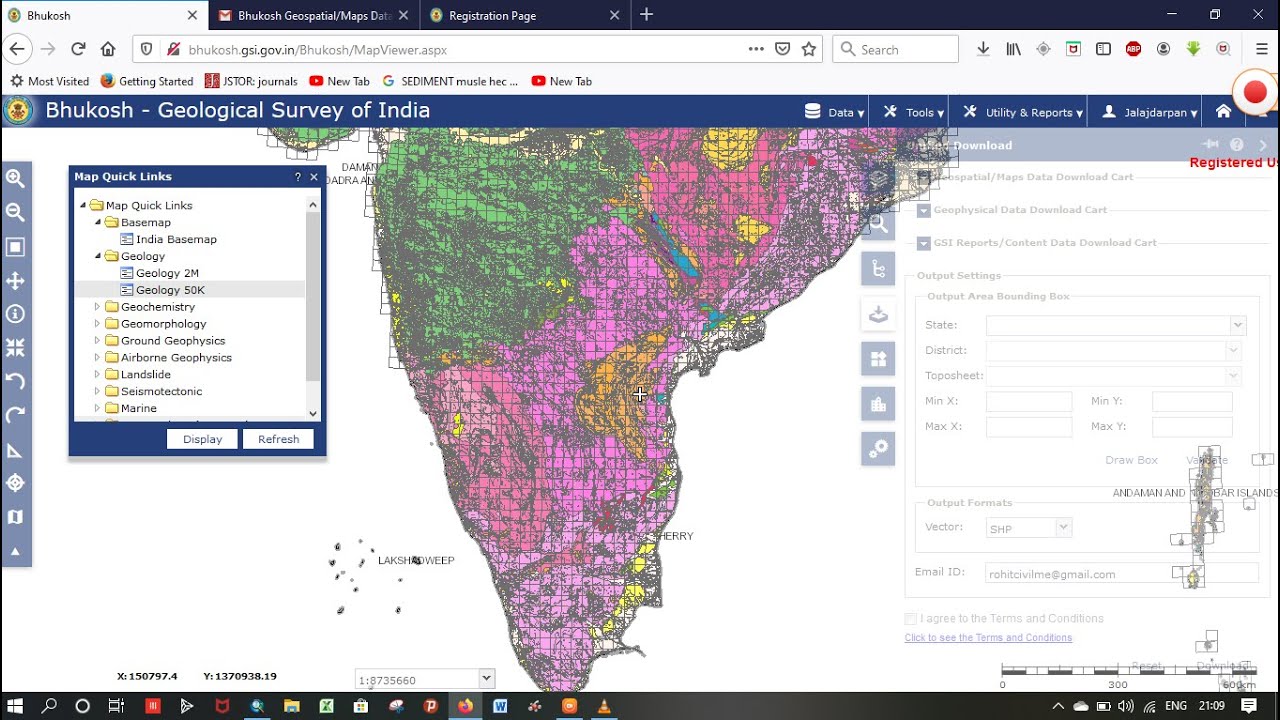Expand the Seismotectonic folder
The width and height of the screenshot is (1280, 720).
tap(98, 392)
